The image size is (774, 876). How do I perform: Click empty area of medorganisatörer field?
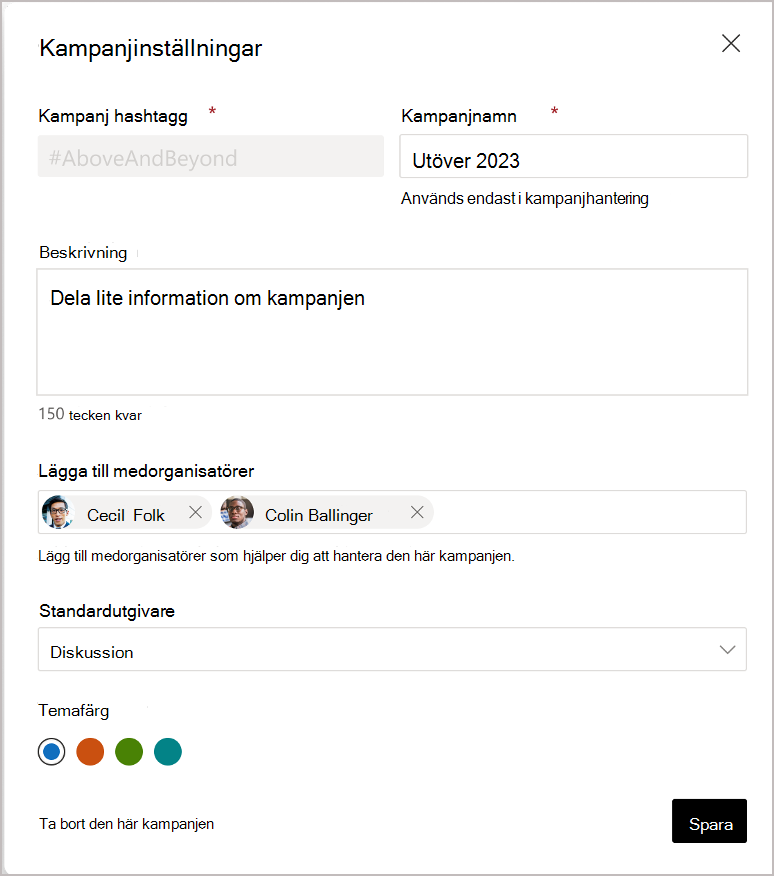point(590,512)
